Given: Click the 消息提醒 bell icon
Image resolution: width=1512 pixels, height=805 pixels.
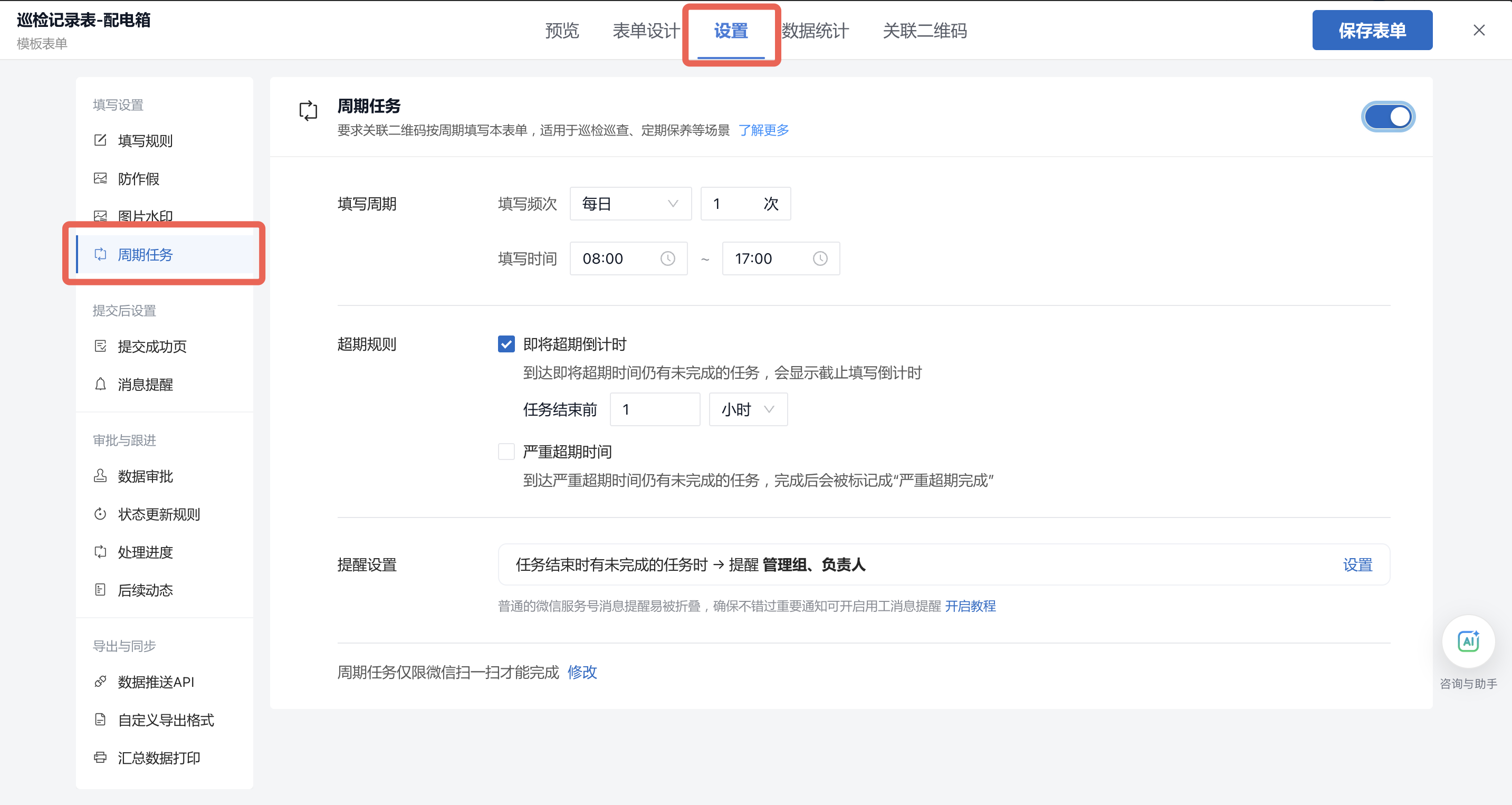Looking at the screenshot, I should [100, 385].
